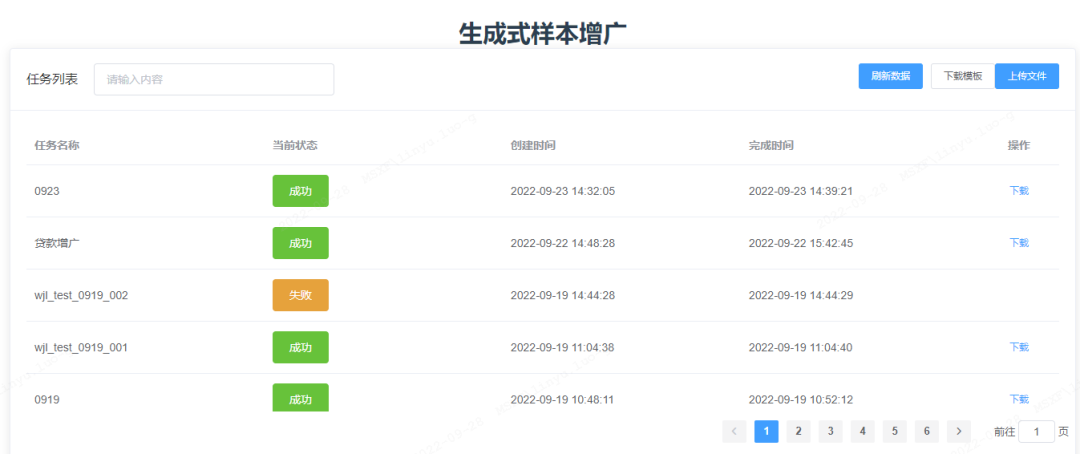1080x454 pixels.
Task: Click creation time 2022-09-19 11:04:38
Action: [563, 347]
